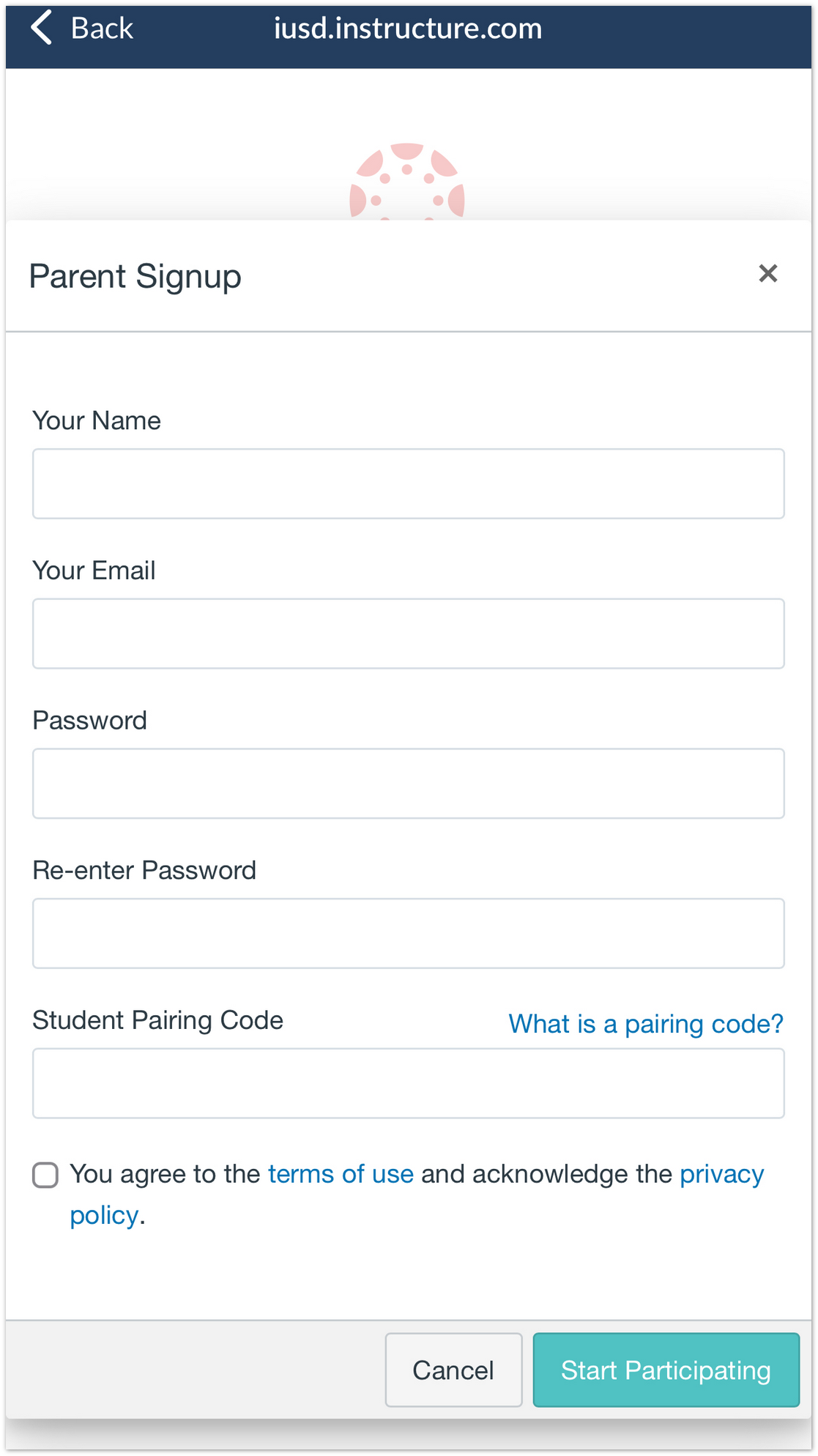Focus the Your Name input field
The width and height of the screenshot is (818, 1456).
[x=408, y=484]
